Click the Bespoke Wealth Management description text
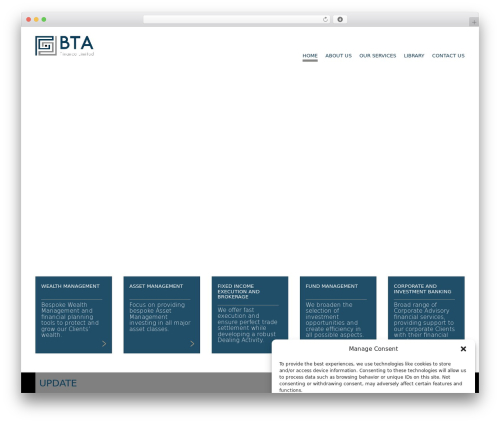 (70, 320)
